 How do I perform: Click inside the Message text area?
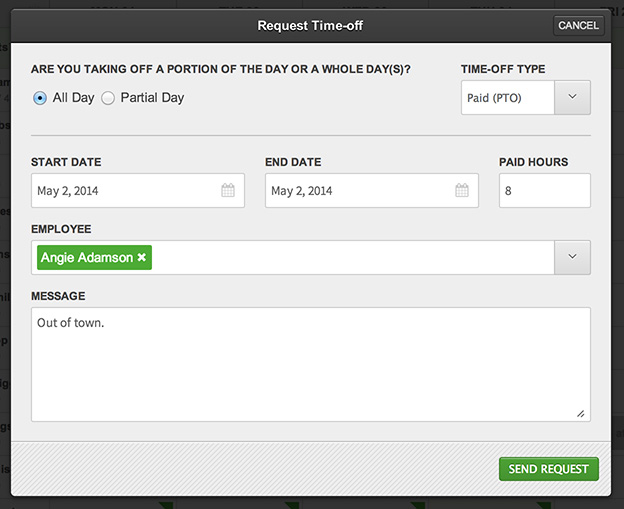[x=311, y=364]
